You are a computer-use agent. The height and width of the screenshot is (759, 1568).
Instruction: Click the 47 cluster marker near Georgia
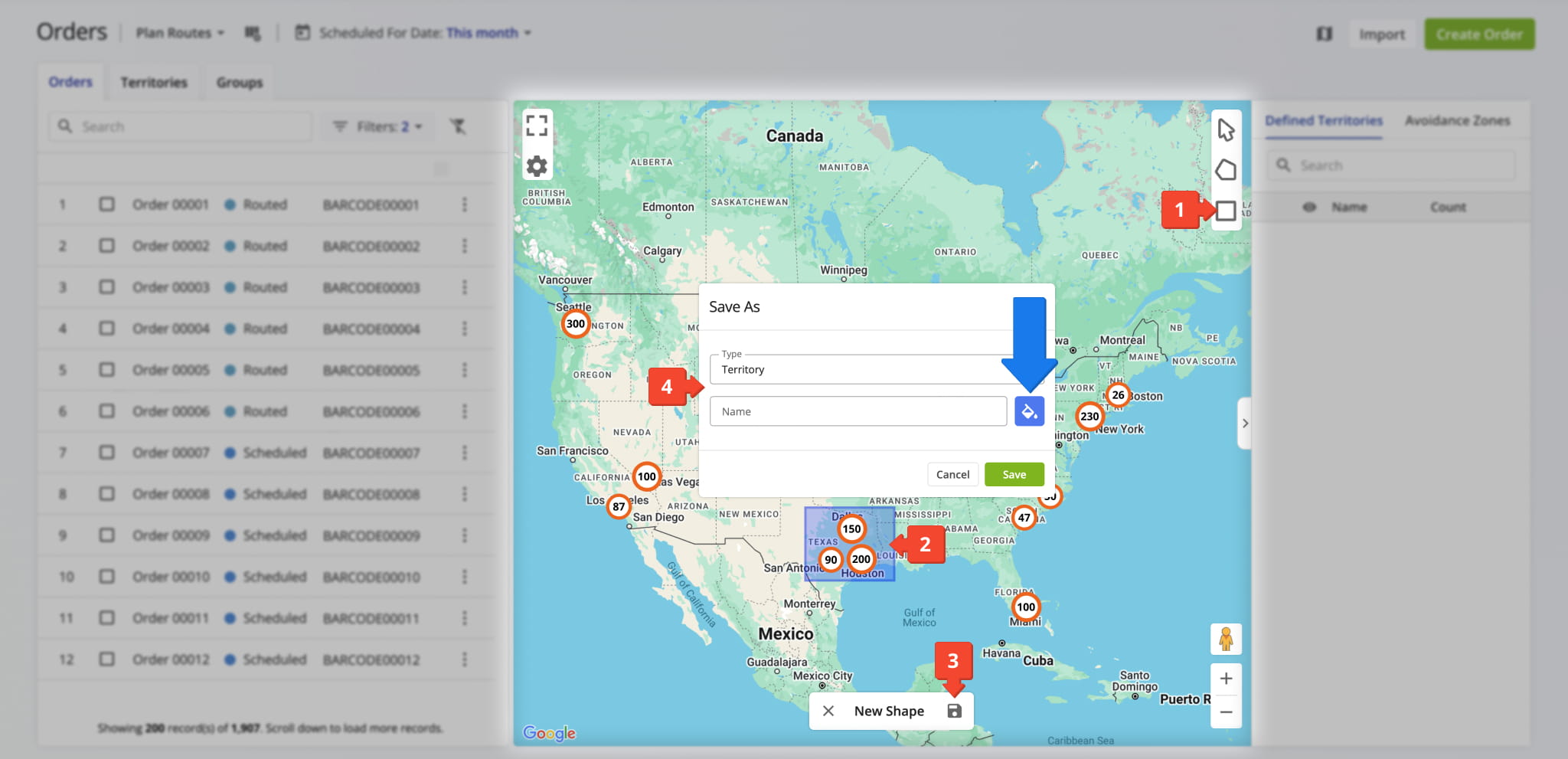pos(1024,518)
